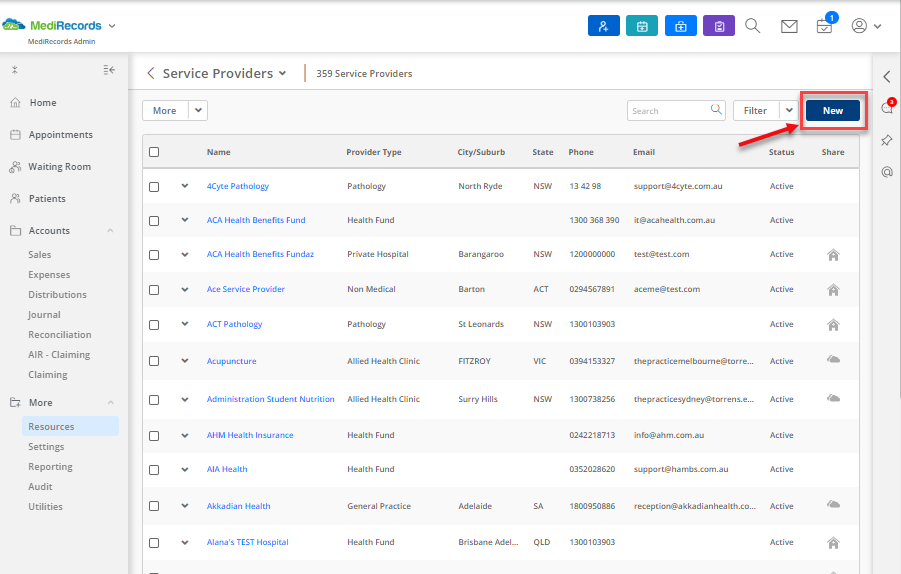901x574 pixels.
Task: Open the Service Providers title dropdown
Action: coord(282,73)
